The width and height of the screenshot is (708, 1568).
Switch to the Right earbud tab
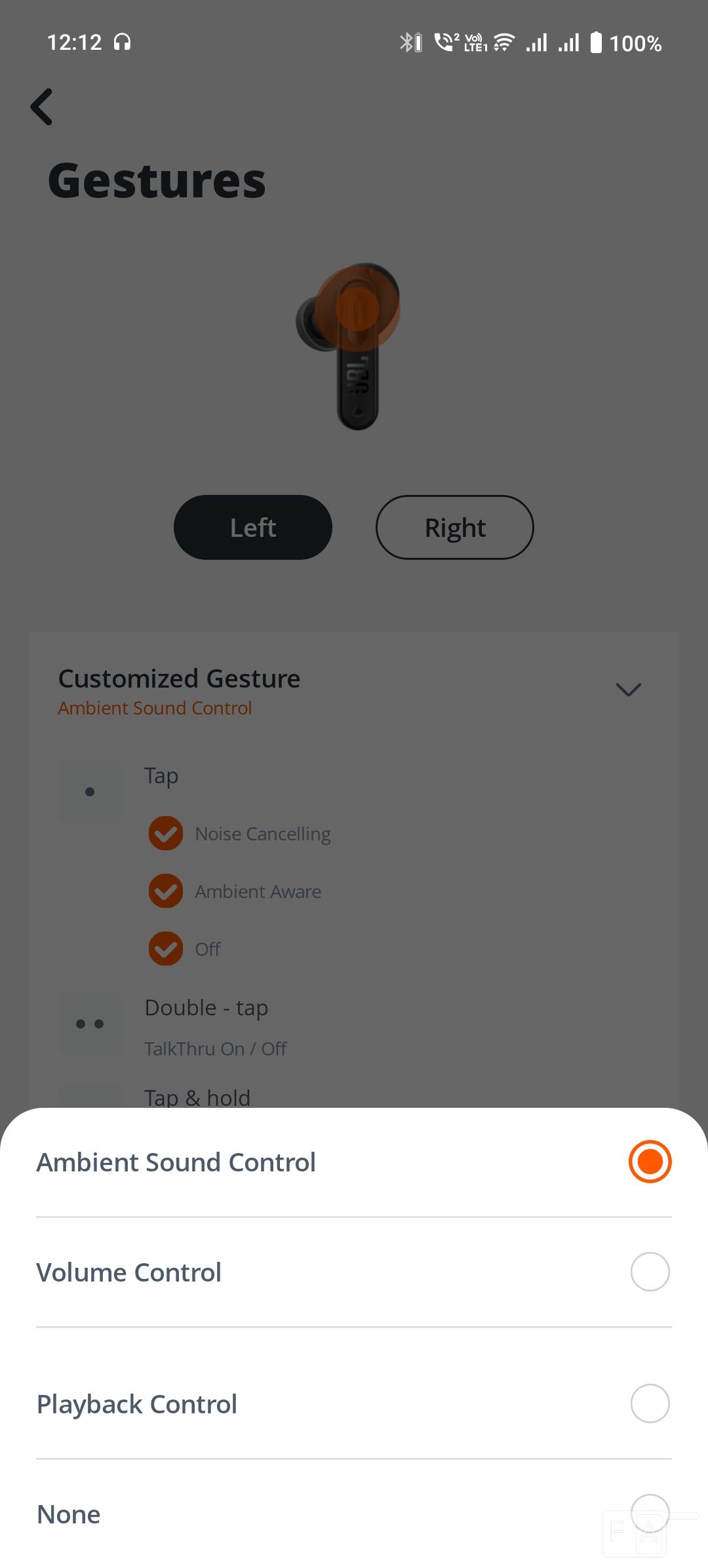(x=455, y=528)
